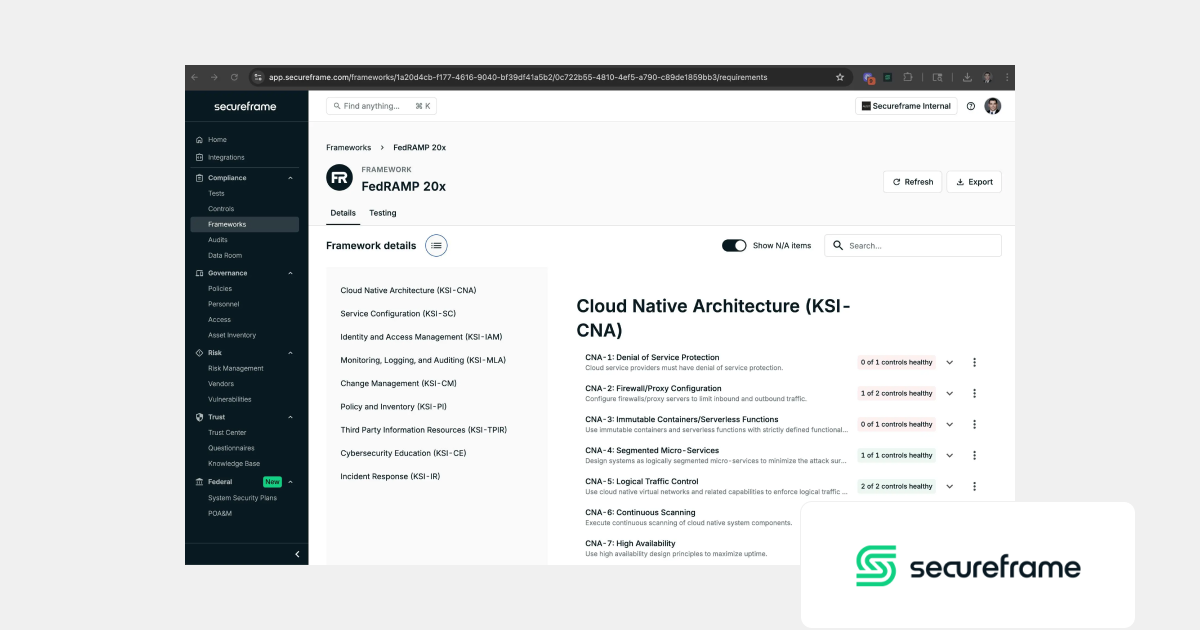Image resolution: width=1200 pixels, height=630 pixels.
Task: Open more options for CNA-4 row
Action: pos(975,456)
